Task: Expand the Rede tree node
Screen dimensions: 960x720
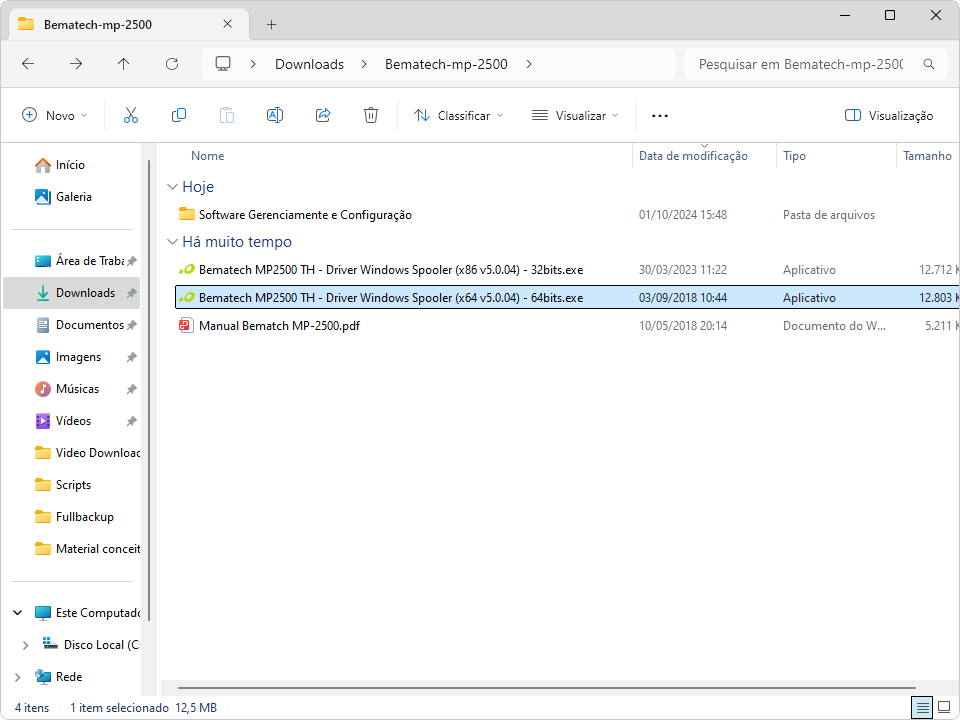Action: [18, 677]
